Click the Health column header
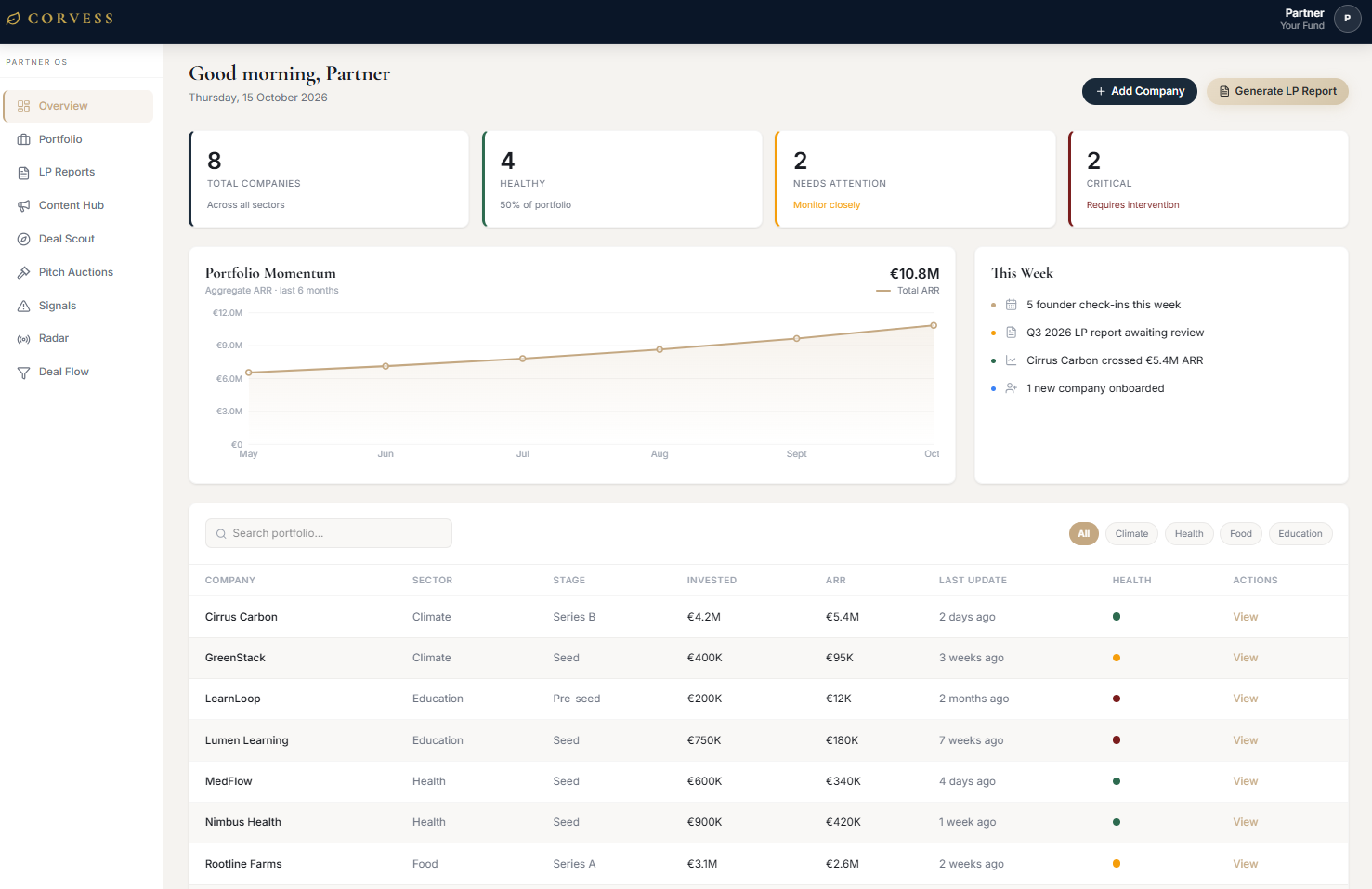This screenshot has width=1372, height=889. [1131, 581]
